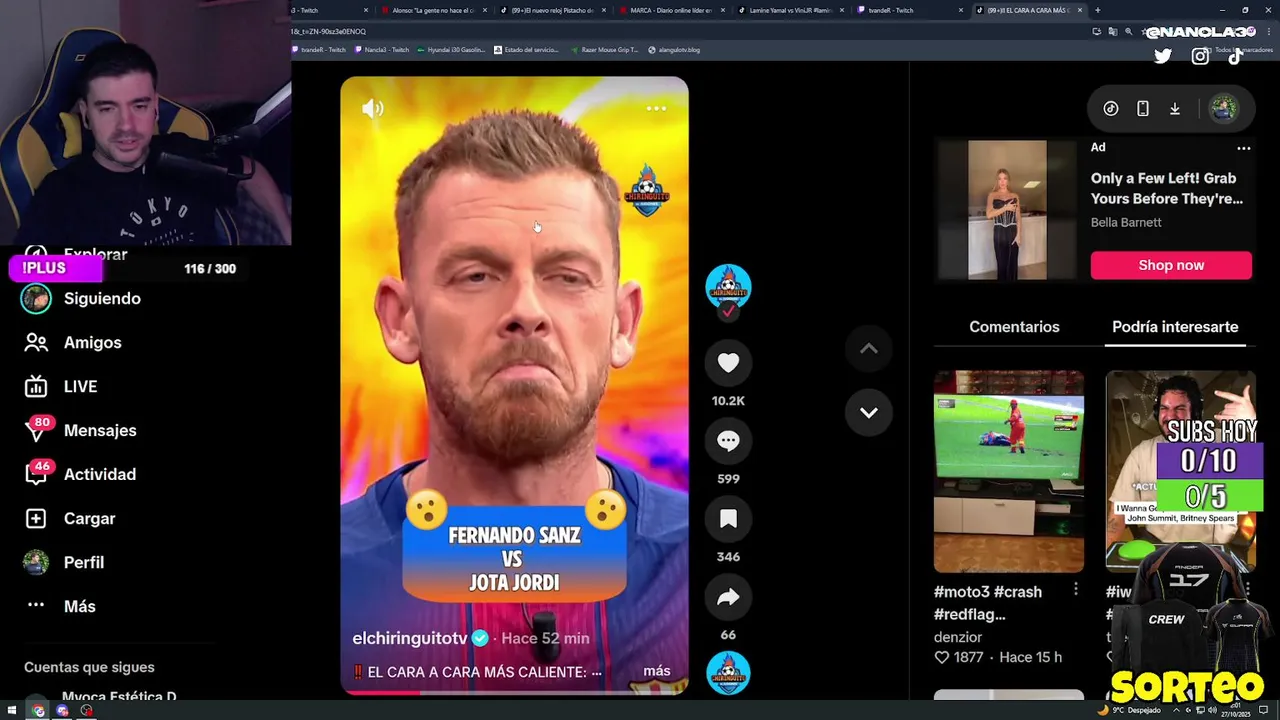Open Siguiendo in the sidebar
1280x720 pixels.
(102, 298)
